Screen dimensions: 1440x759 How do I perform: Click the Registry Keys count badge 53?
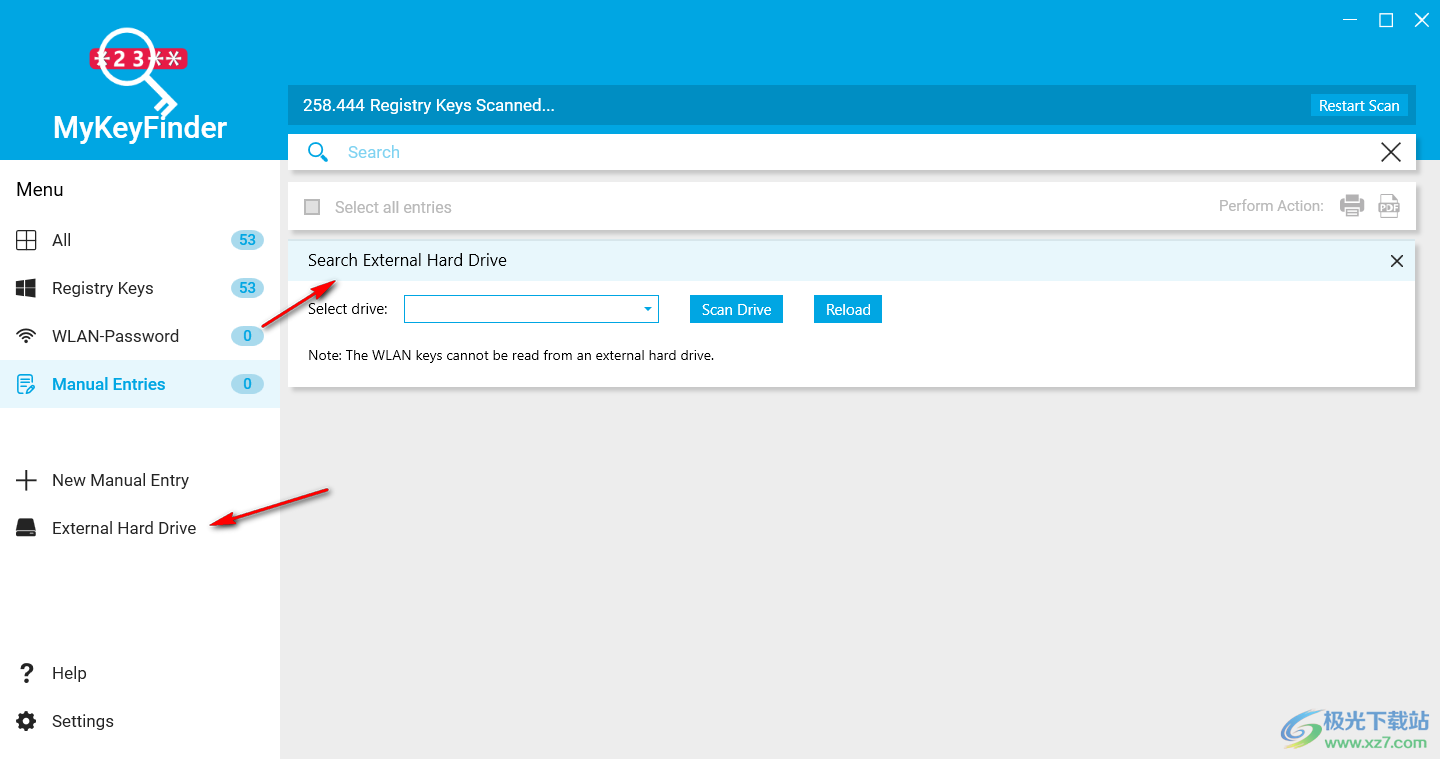pyautogui.click(x=247, y=288)
